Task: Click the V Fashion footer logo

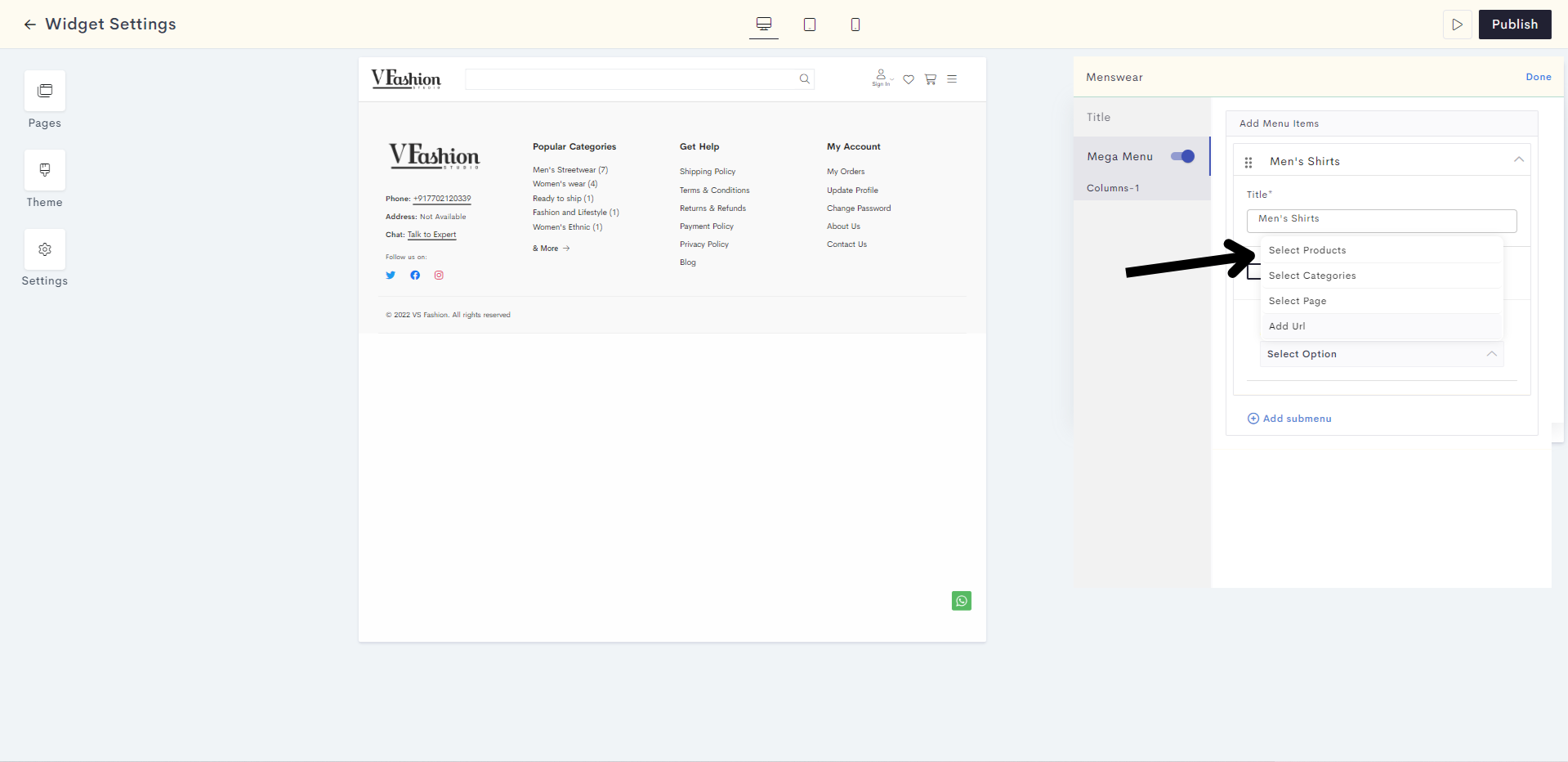Action: click(x=434, y=155)
